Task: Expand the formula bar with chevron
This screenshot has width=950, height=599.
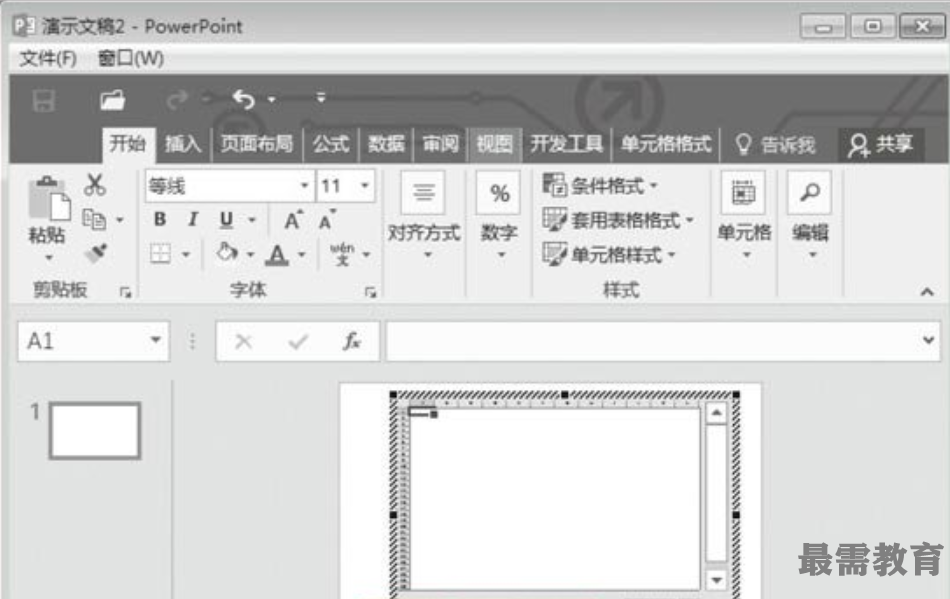Action: pyautogui.click(x=928, y=340)
